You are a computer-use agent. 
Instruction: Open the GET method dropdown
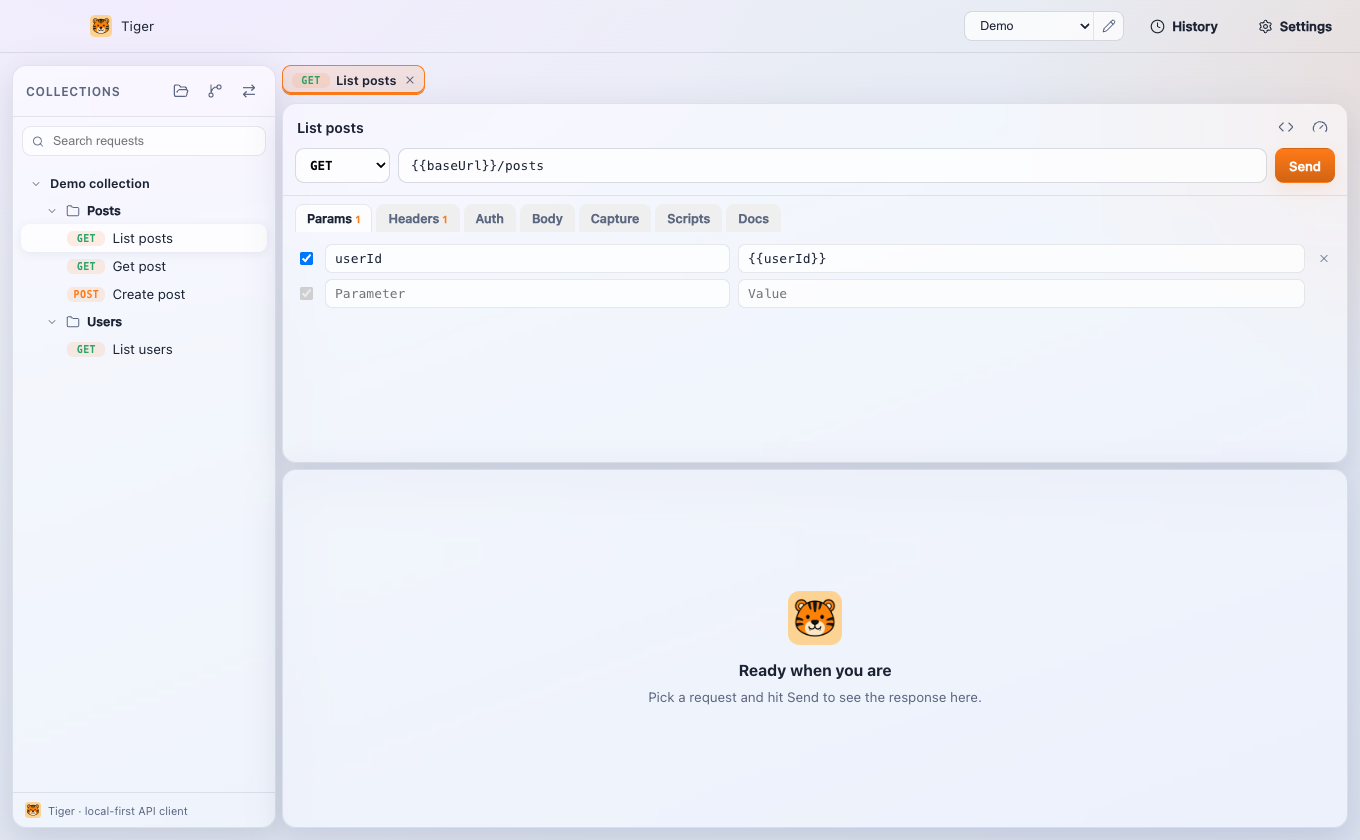[343, 166]
